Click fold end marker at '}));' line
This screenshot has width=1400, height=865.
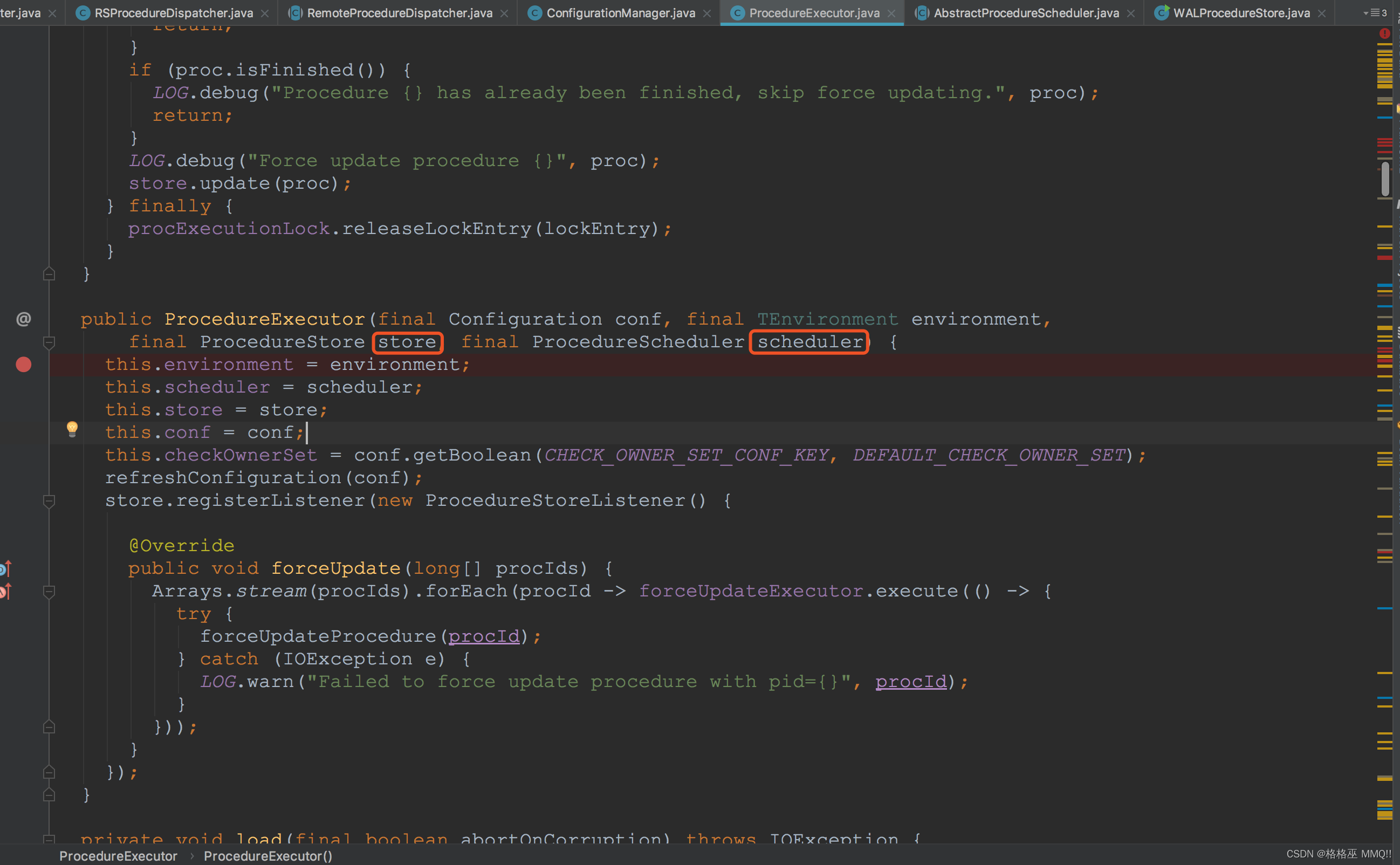pos(49,727)
